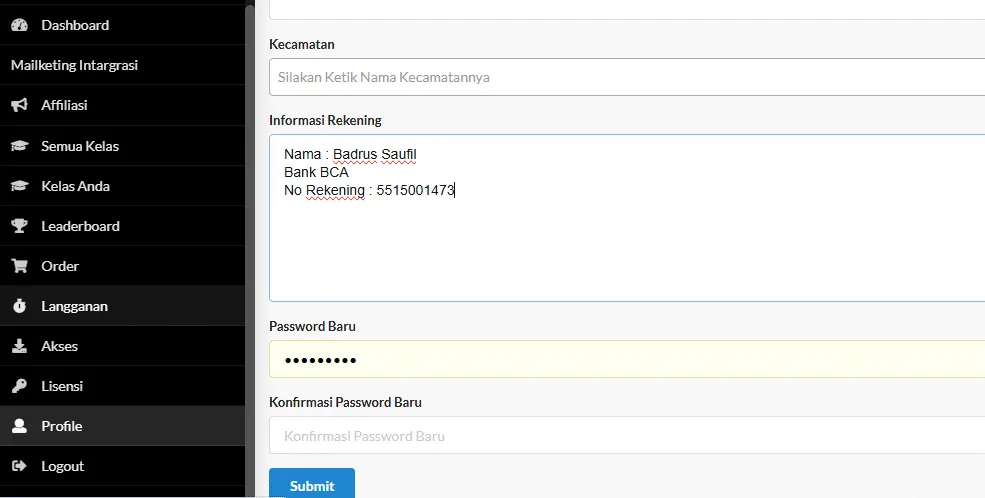
Task: Click the Affiliasi megaphone icon
Action: click(x=19, y=105)
